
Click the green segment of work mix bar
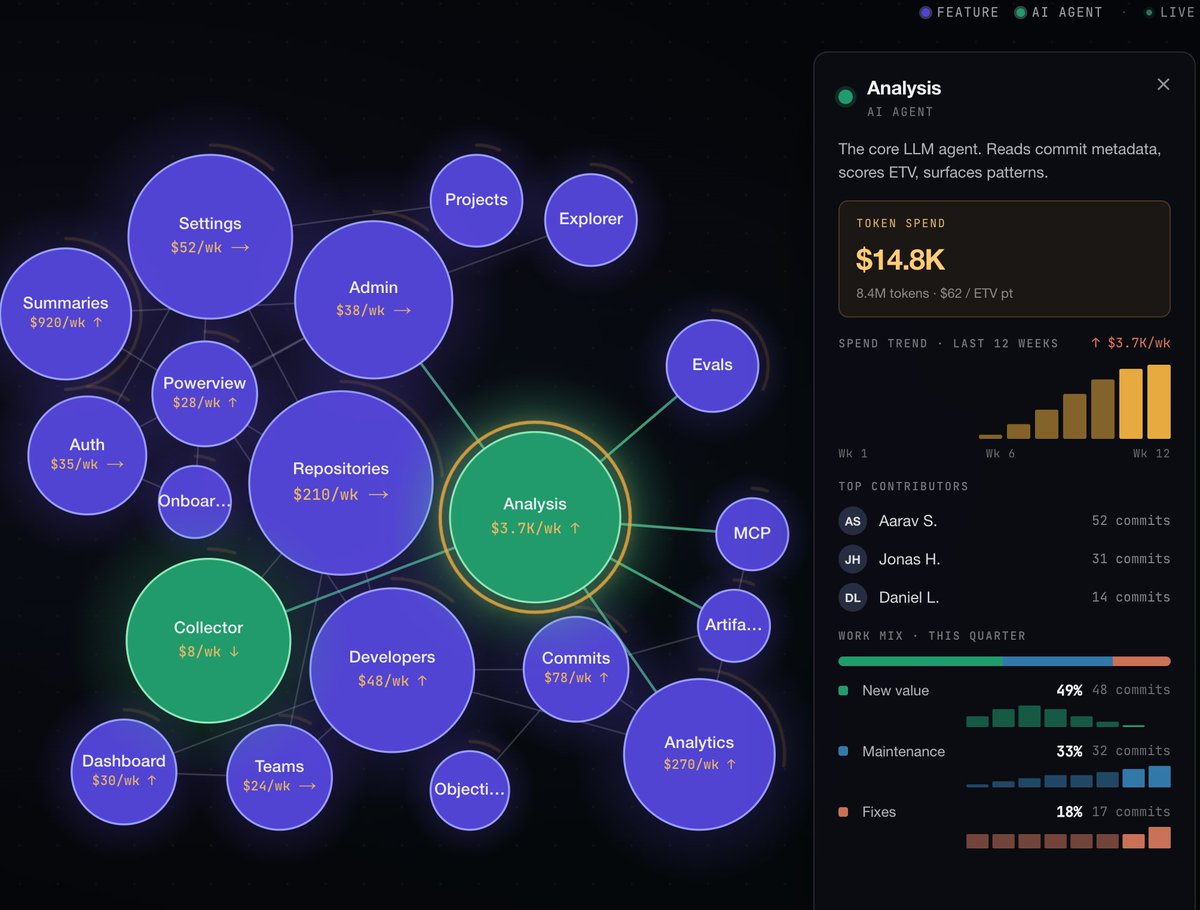pyautogui.click(x=920, y=661)
